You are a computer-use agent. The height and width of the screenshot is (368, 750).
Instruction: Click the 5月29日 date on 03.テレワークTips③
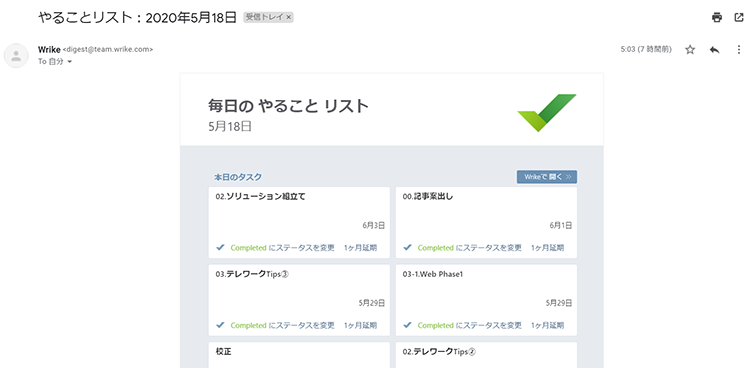(x=372, y=303)
